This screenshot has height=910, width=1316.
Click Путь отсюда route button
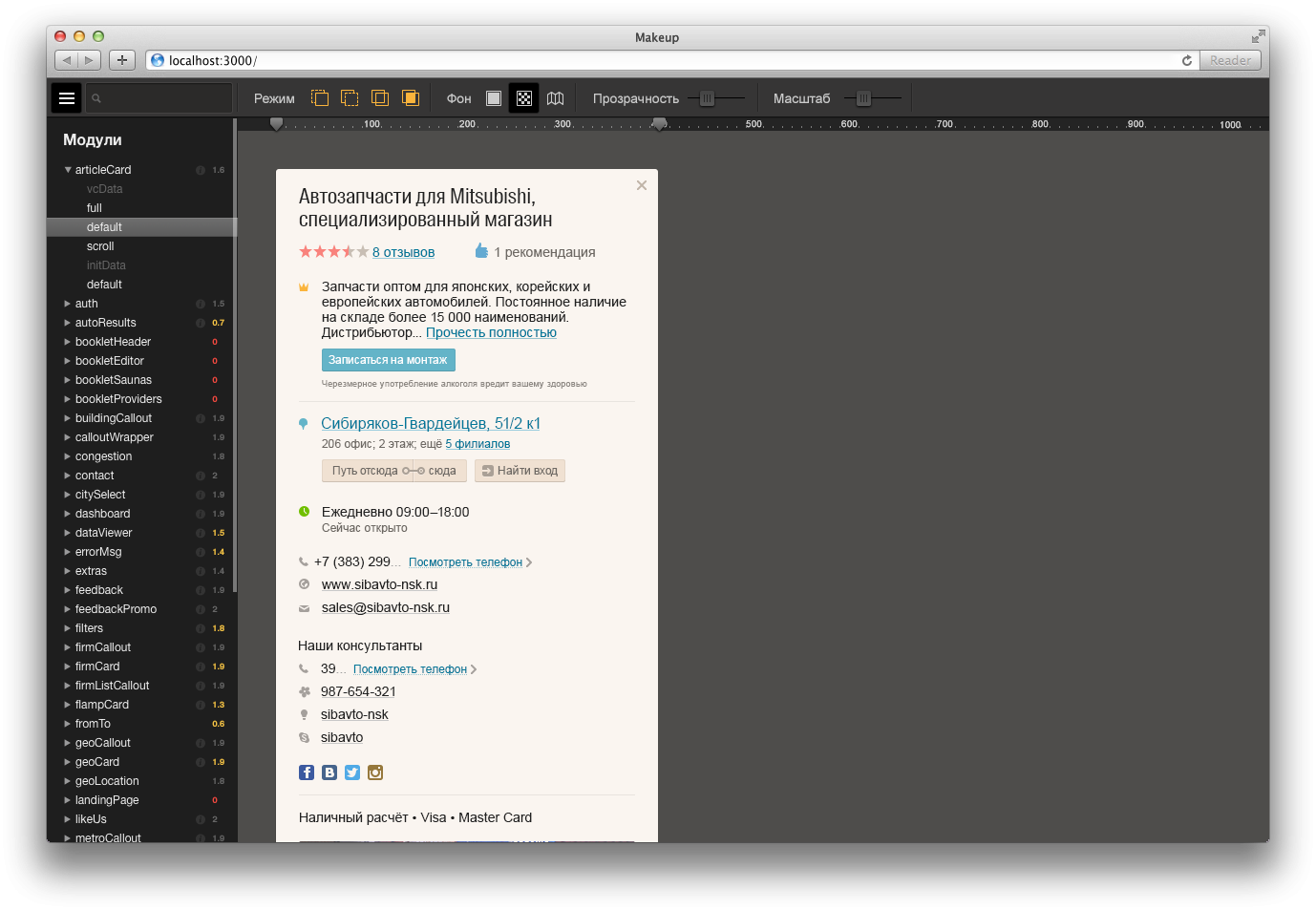(365, 471)
